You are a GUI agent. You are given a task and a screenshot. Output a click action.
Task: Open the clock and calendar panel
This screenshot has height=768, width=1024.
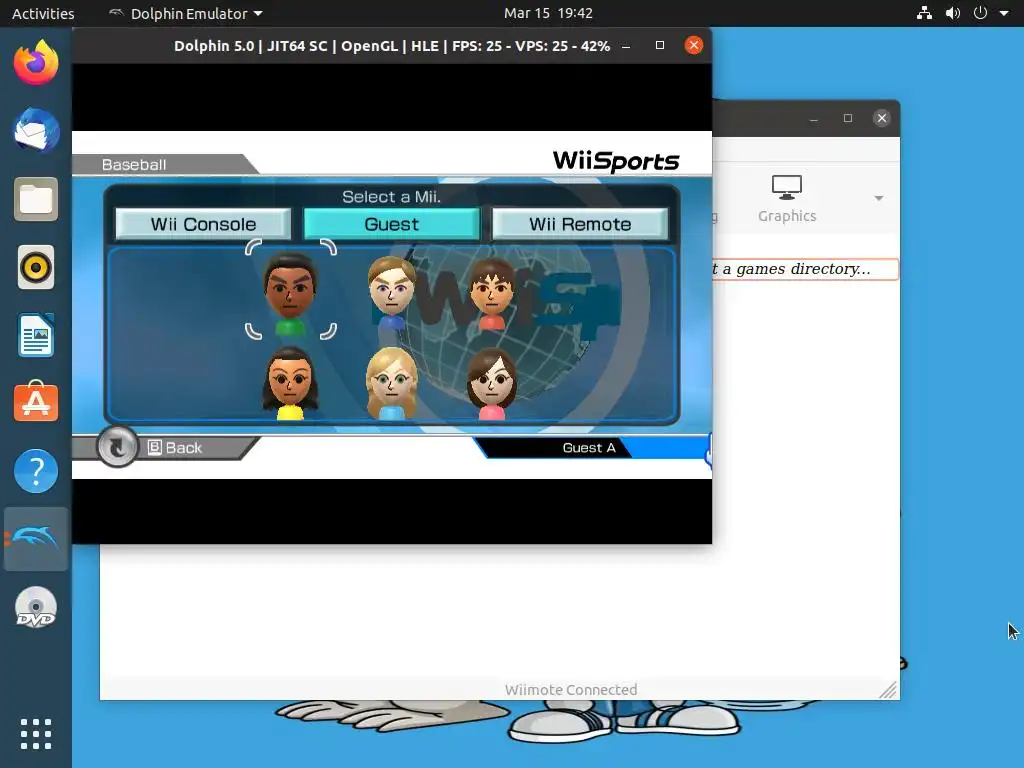[x=548, y=13]
